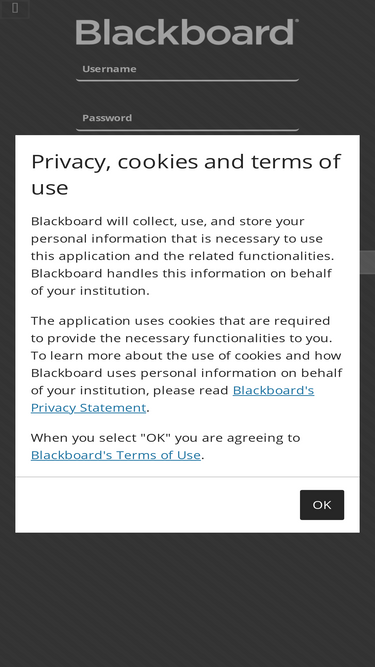
Task: Click the underline beneath the Username field
Action: [x=187, y=80]
